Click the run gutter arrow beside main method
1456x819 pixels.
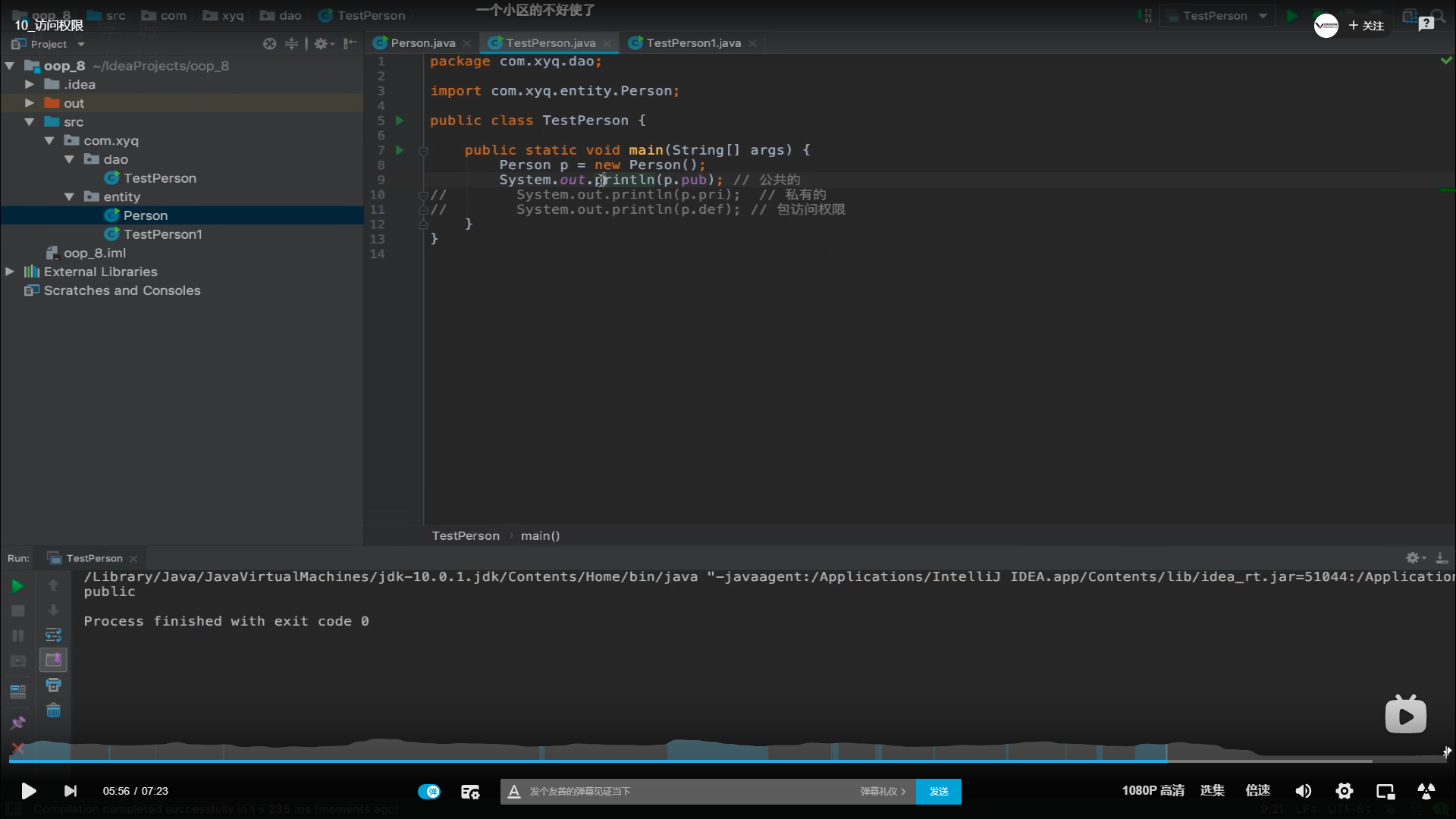coord(400,150)
